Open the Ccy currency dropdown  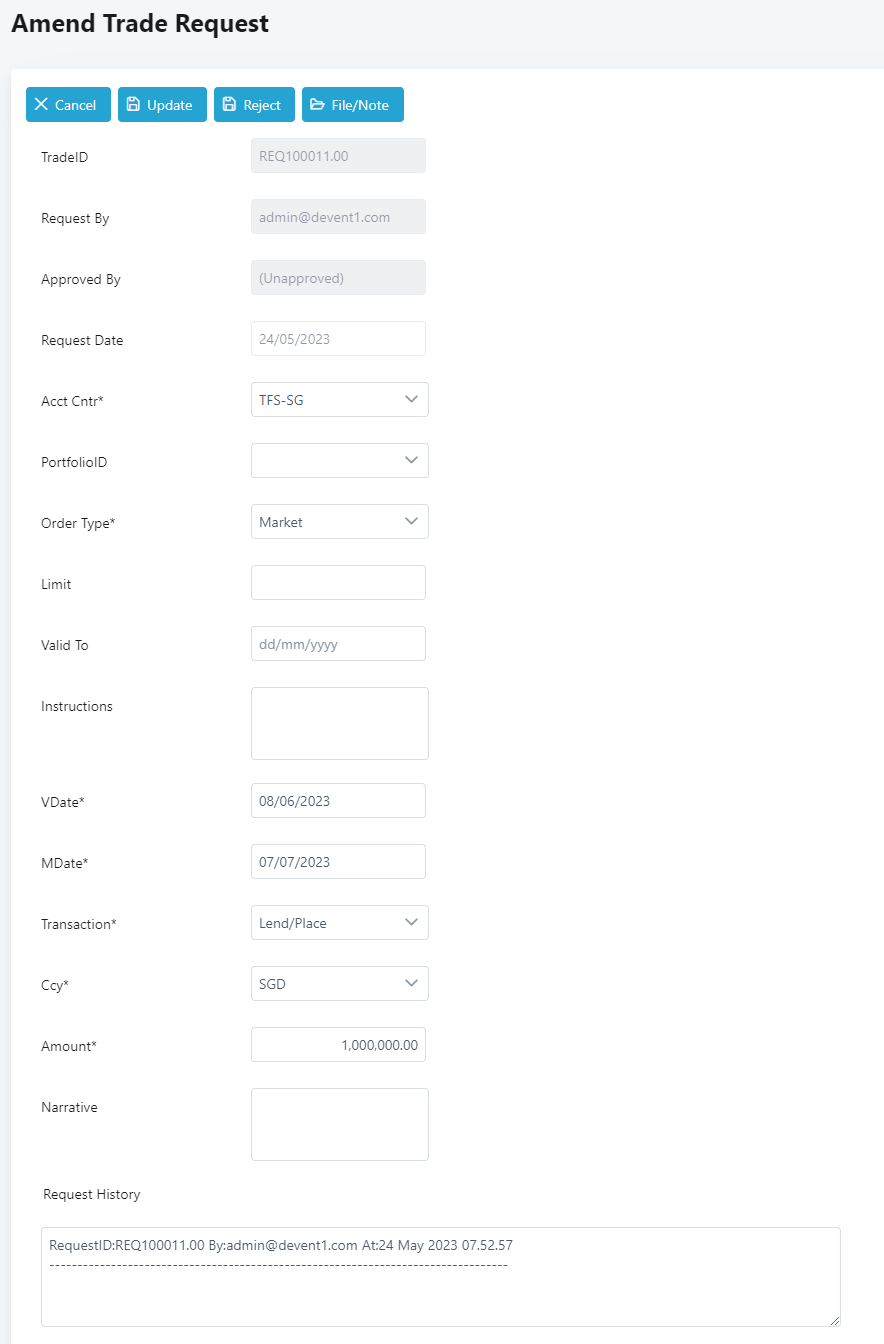[339, 984]
